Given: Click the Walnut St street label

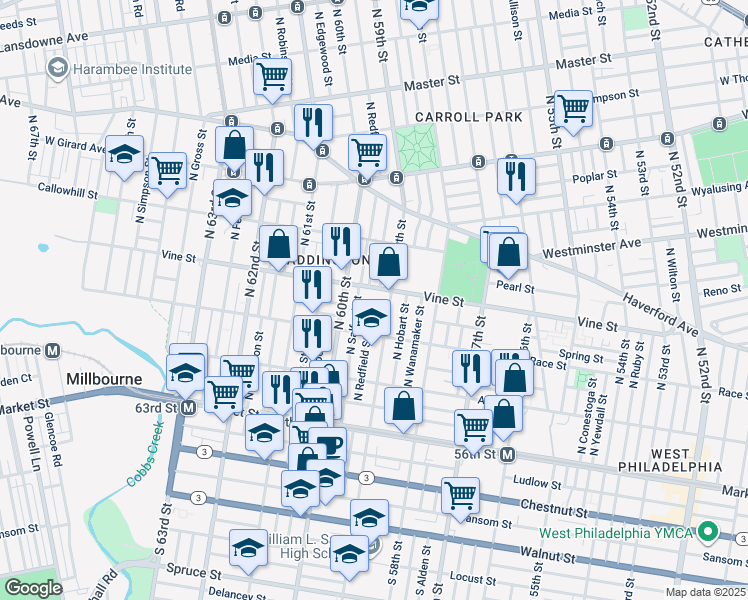Looking at the screenshot, I should pos(548,555).
